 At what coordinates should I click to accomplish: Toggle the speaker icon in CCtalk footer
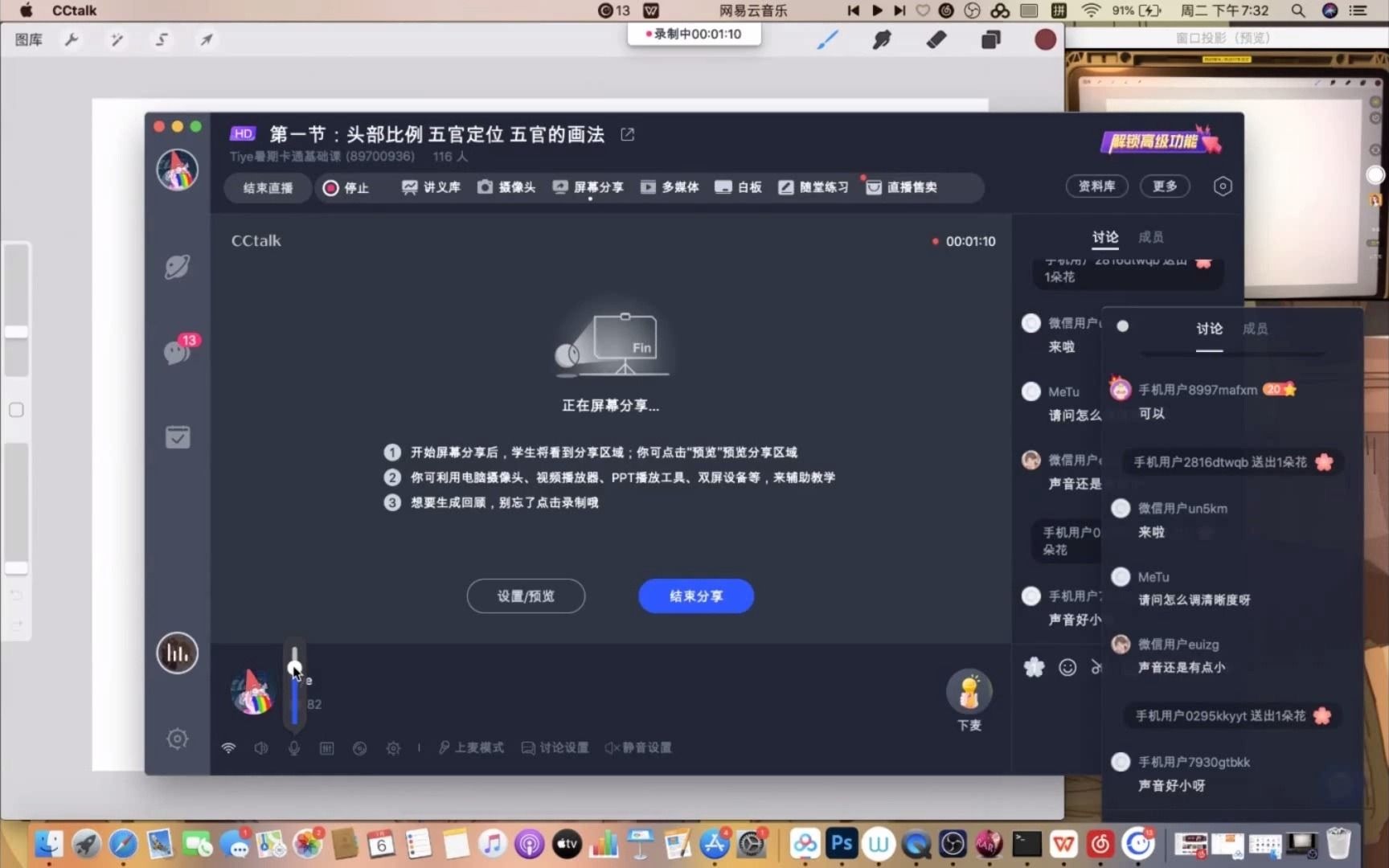click(x=261, y=747)
